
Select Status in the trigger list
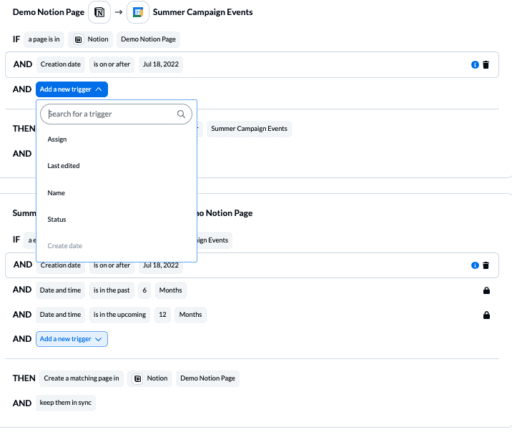point(57,219)
